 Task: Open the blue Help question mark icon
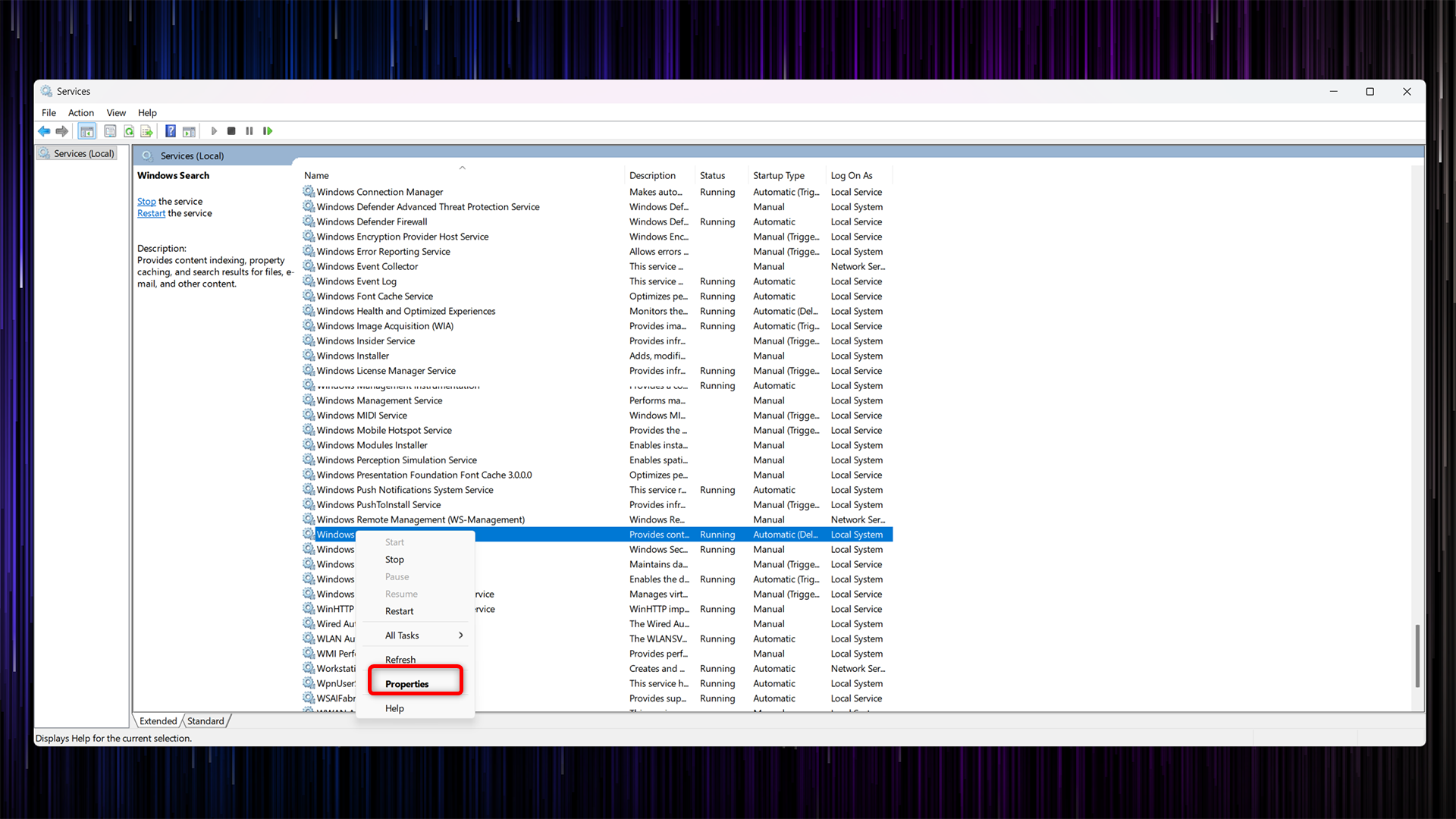pyautogui.click(x=171, y=131)
